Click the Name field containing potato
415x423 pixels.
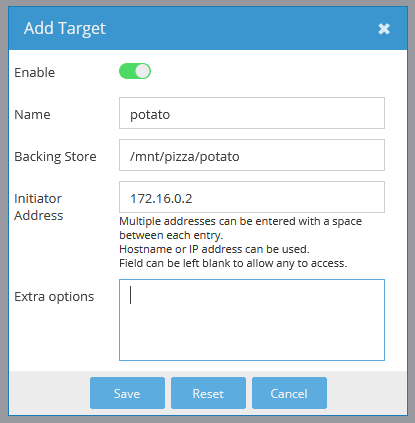click(252, 113)
